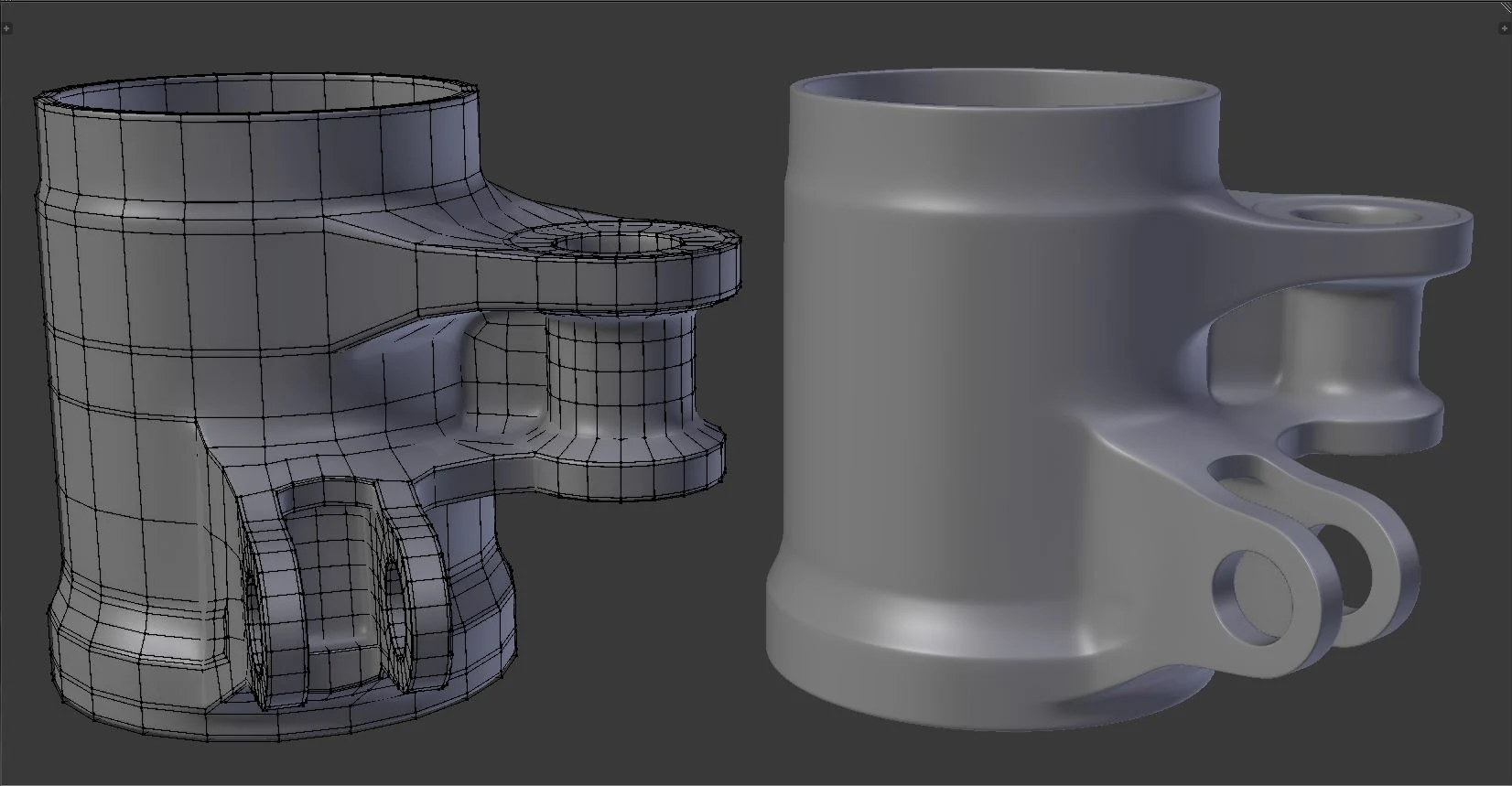Select the smooth shaded housing model

[1118, 402]
